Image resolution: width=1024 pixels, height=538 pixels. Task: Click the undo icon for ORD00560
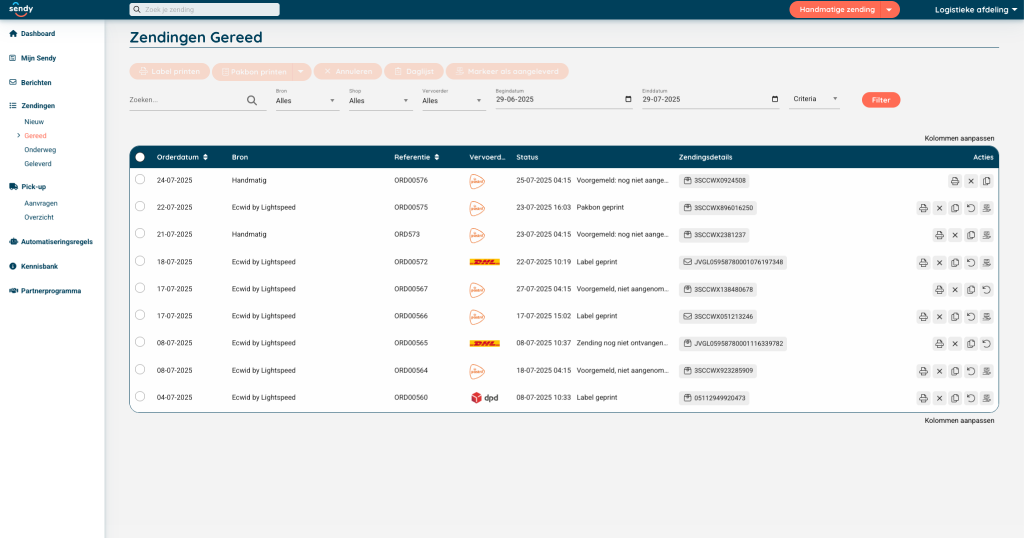(x=971, y=398)
